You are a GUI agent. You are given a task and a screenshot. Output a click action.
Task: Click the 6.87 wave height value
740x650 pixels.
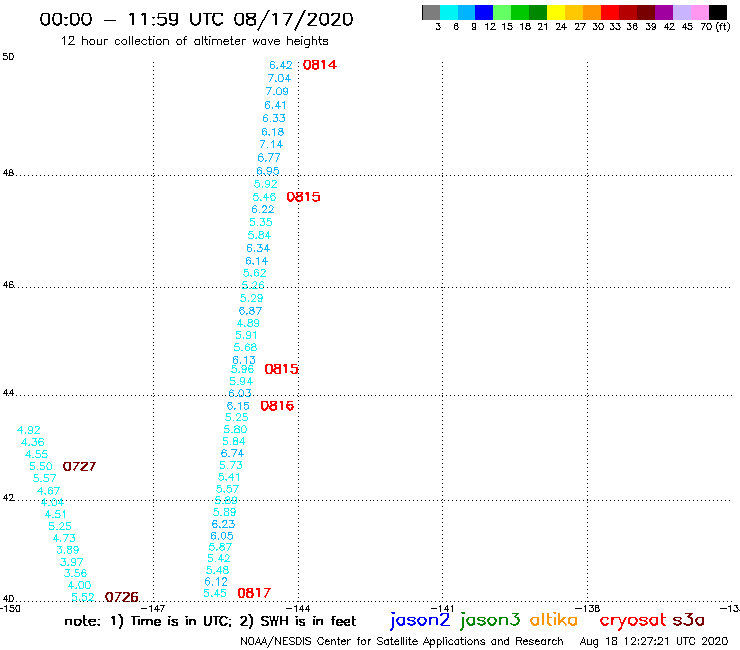click(x=250, y=311)
